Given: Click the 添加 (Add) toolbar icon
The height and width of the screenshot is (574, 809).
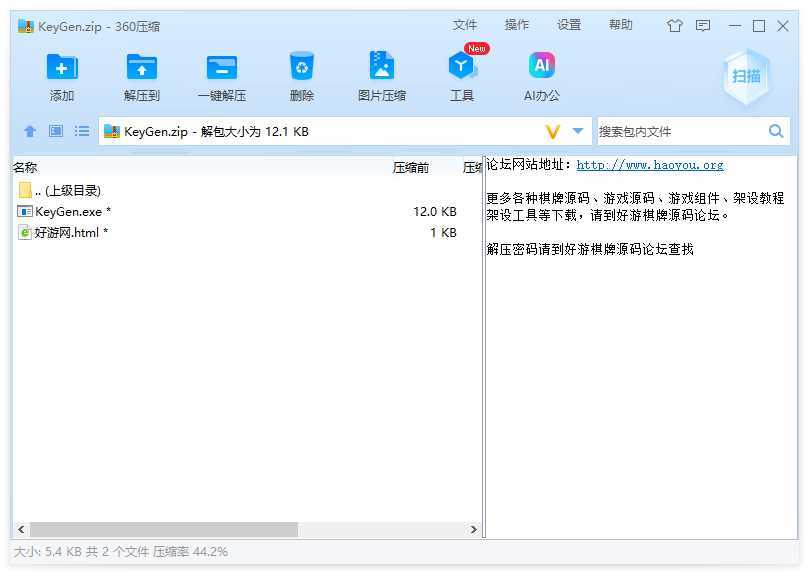Looking at the screenshot, I should point(62,67).
